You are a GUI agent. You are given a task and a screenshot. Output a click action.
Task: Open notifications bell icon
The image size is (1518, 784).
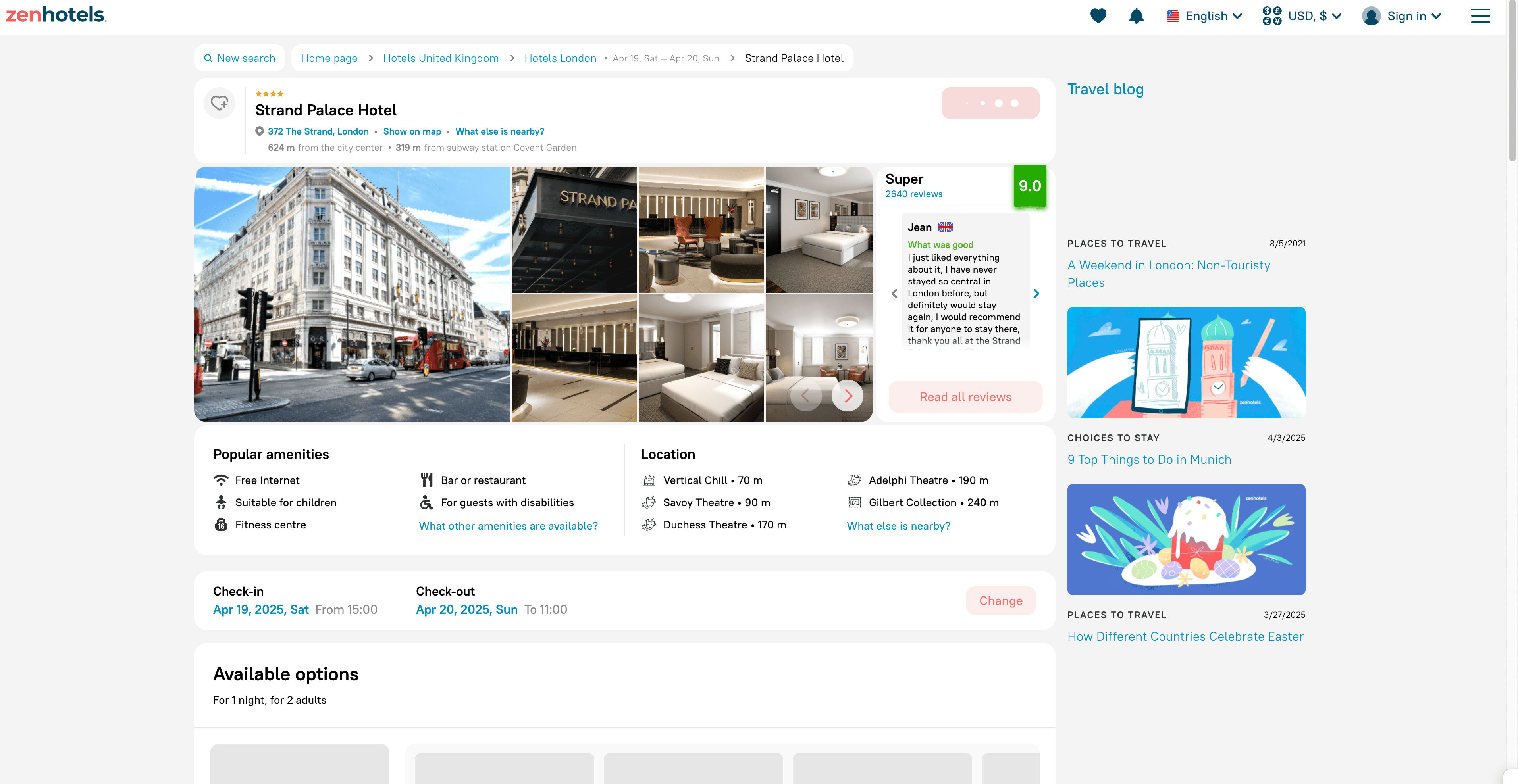1136,16
